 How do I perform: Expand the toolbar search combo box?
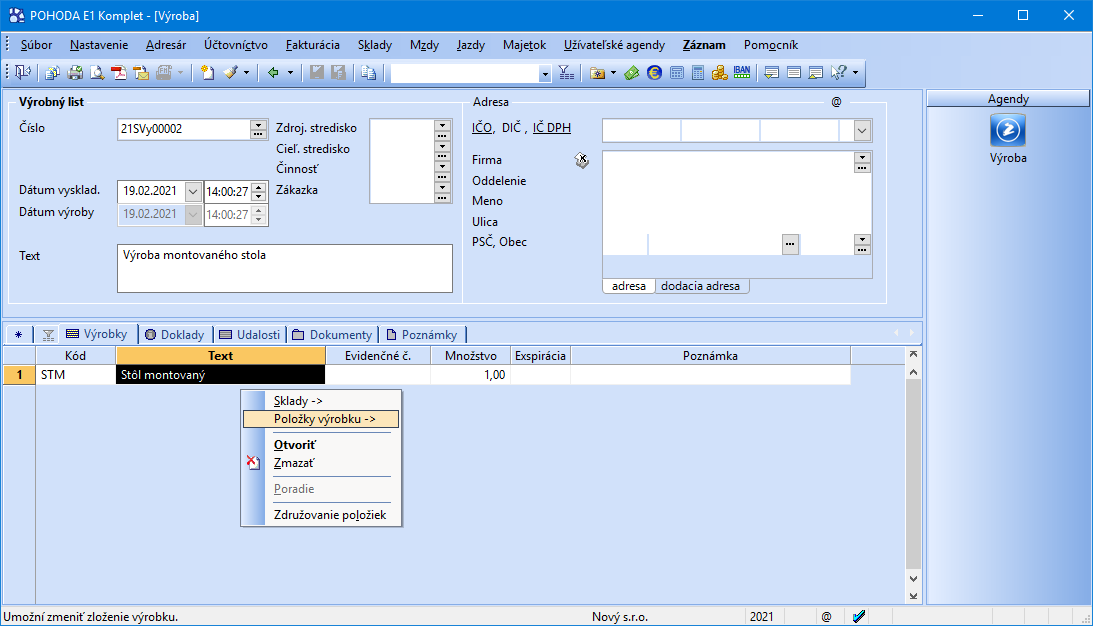tap(545, 74)
